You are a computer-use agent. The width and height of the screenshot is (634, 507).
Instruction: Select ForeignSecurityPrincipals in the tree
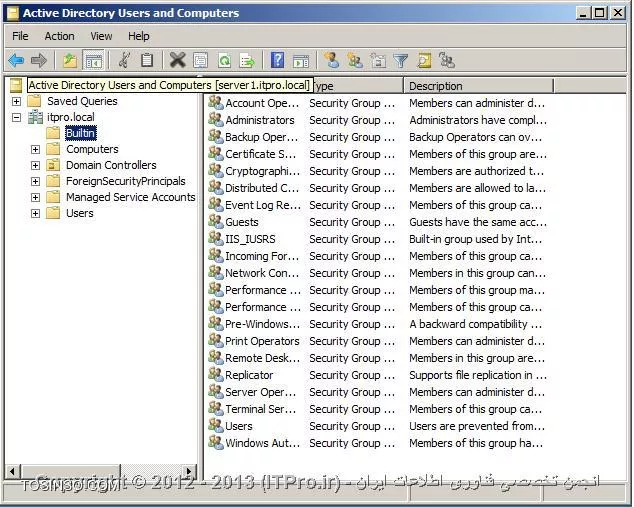[x=126, y=181]
